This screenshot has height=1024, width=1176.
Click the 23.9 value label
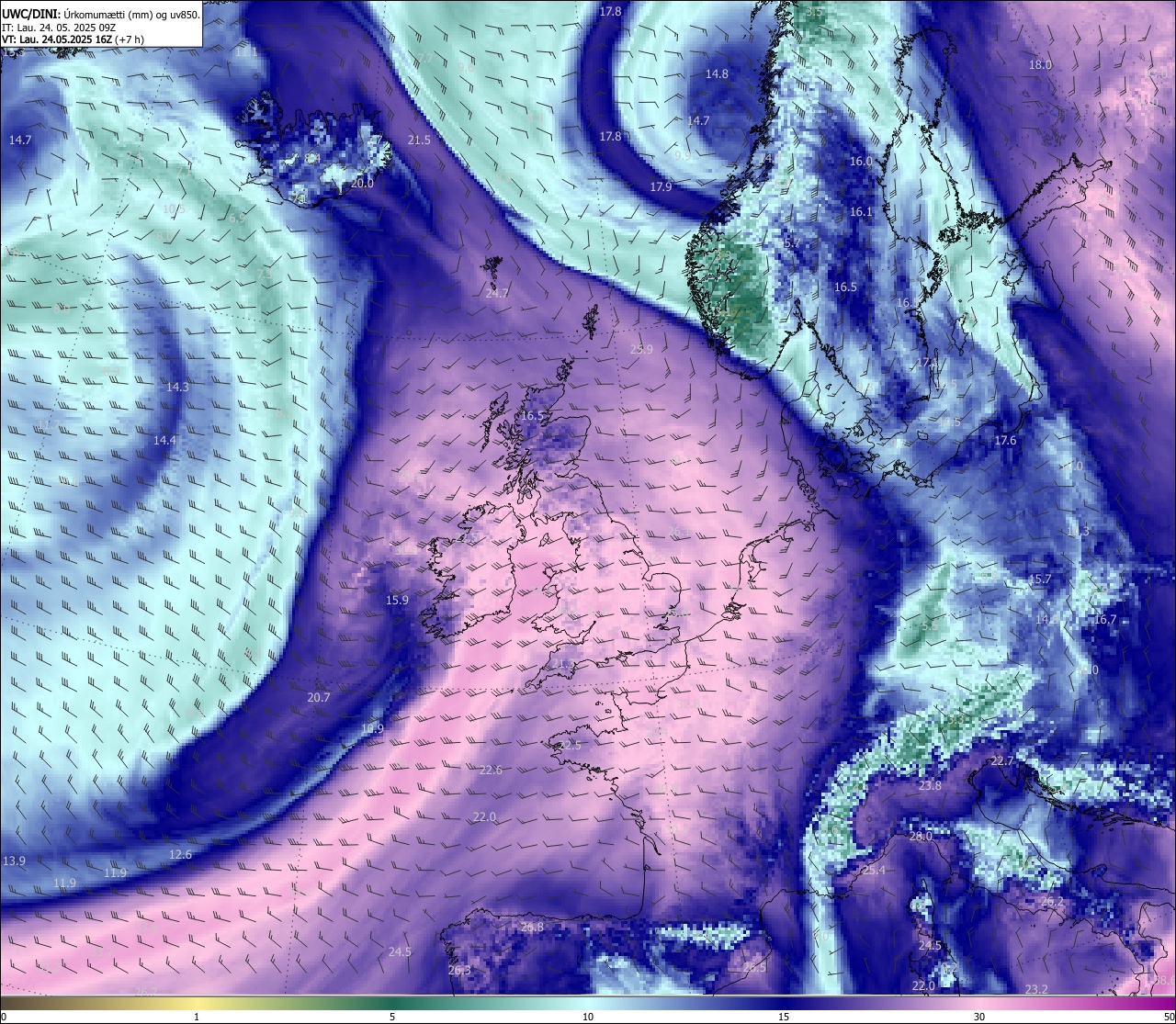click(641, 349)
